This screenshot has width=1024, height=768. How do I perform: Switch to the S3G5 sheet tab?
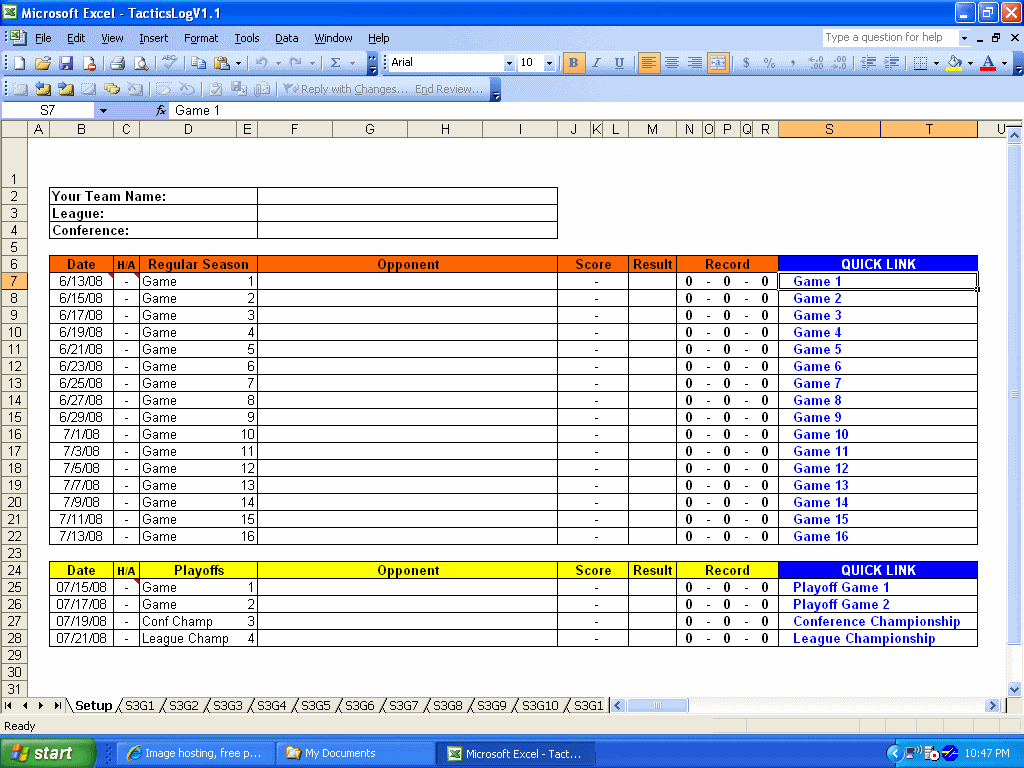315,706
